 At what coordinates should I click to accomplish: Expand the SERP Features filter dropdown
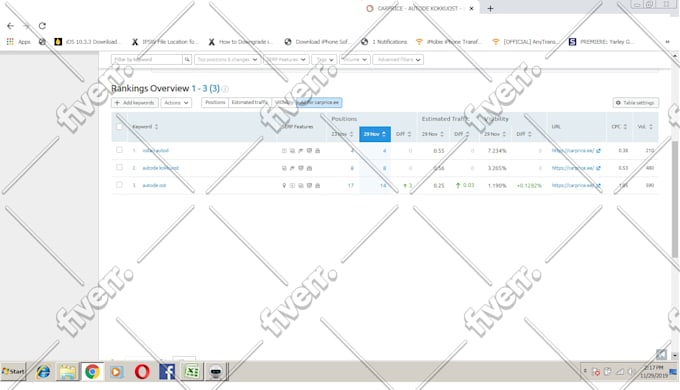pos(286,59)
